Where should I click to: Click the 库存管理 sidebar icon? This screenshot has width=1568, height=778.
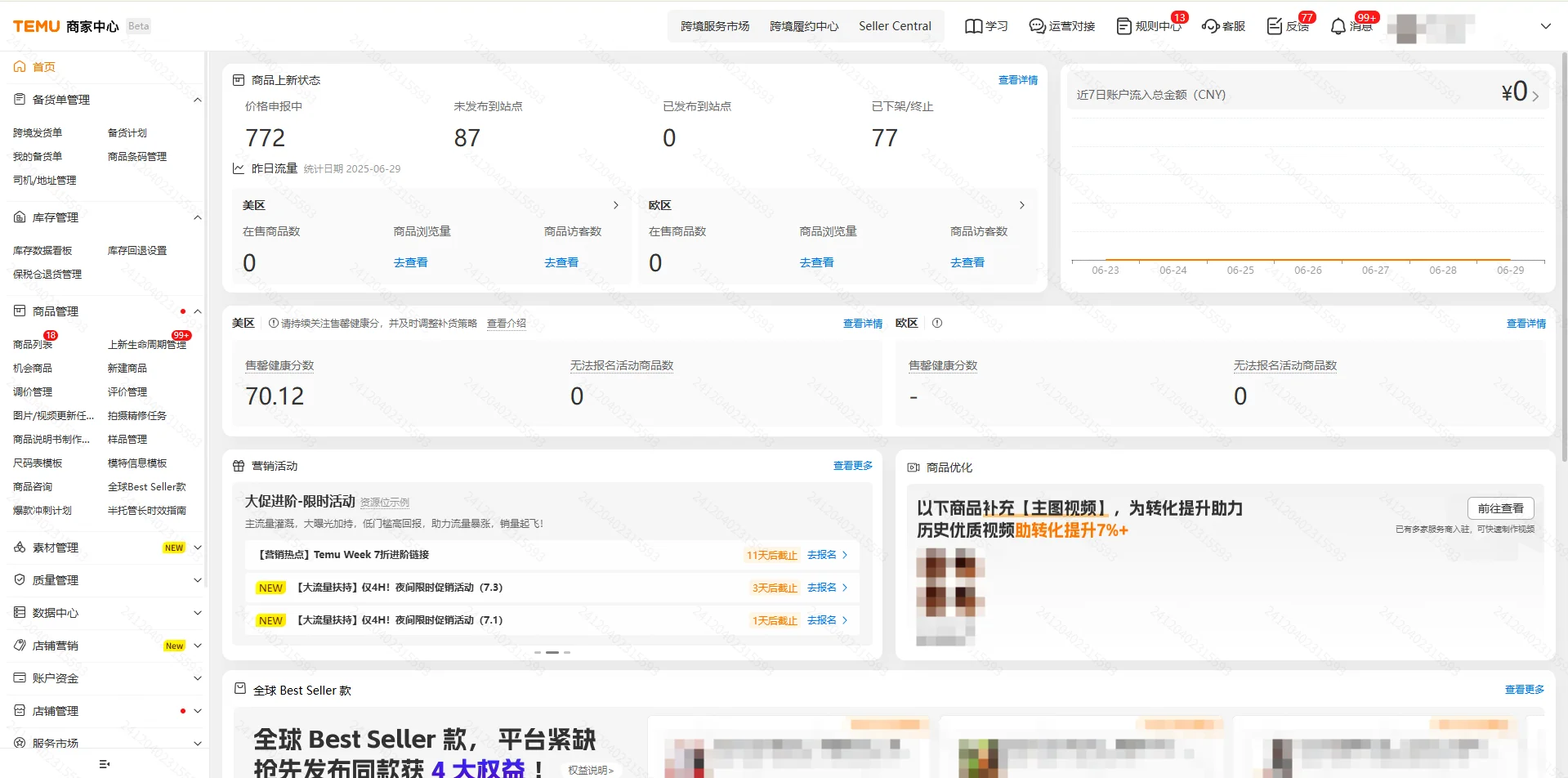tap(19, 217)
